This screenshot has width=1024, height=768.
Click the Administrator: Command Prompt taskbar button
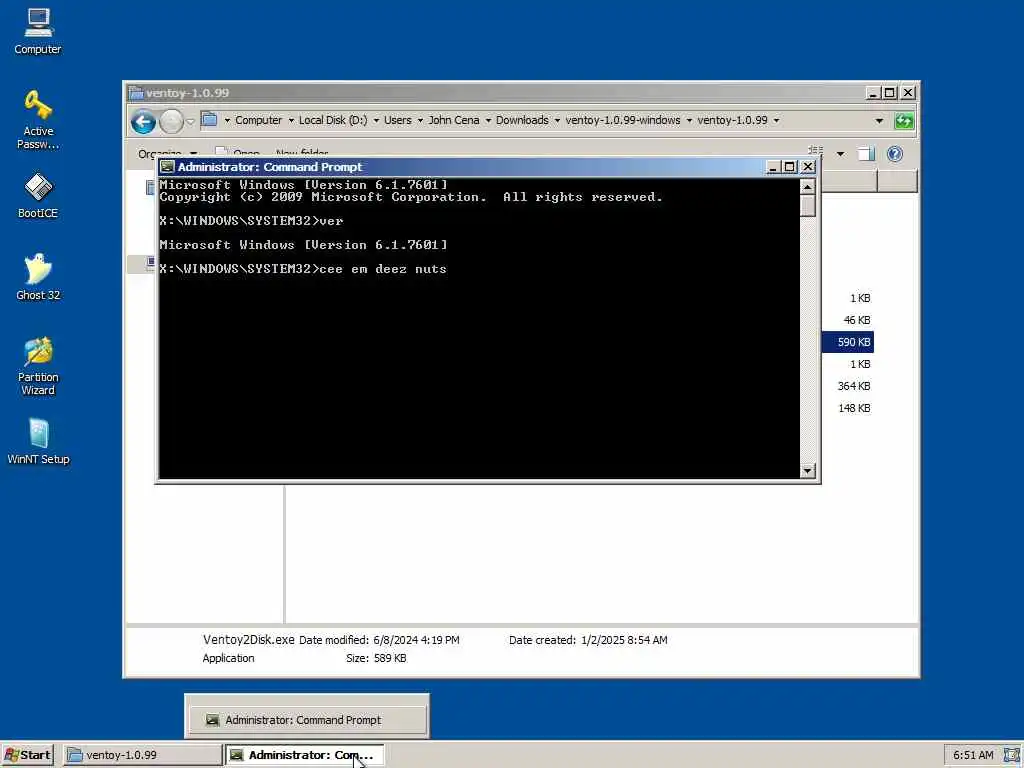coord(304,755)
